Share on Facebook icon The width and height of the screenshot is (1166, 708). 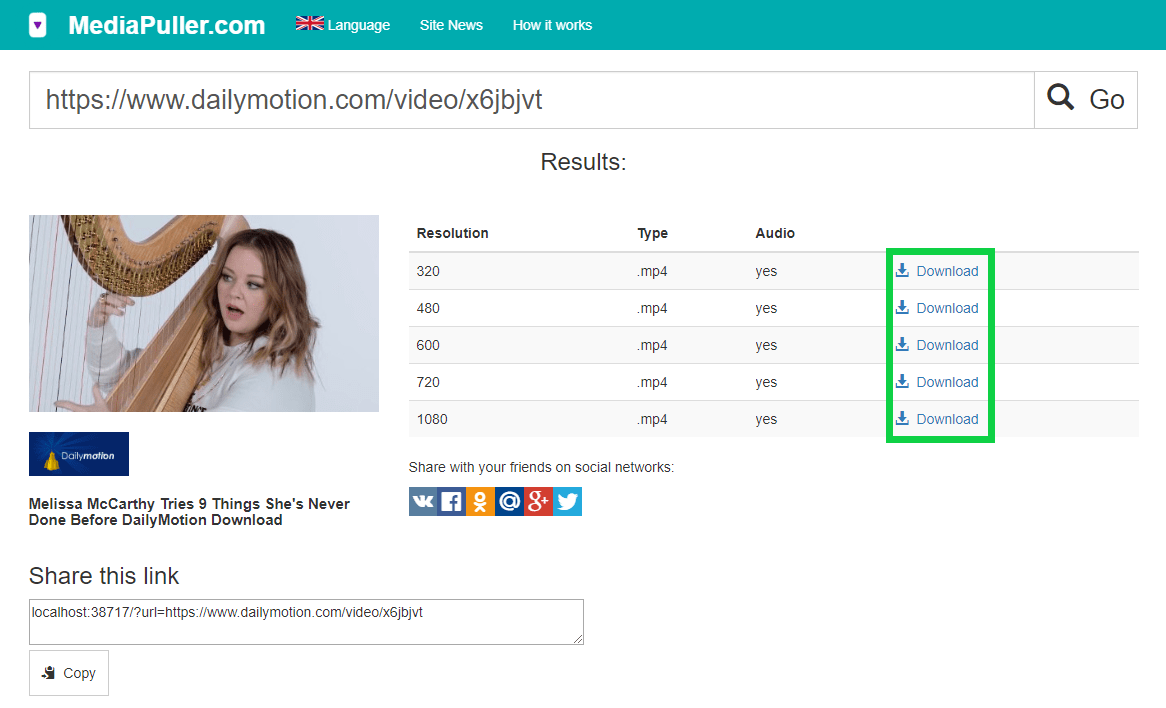coord(452,502)
